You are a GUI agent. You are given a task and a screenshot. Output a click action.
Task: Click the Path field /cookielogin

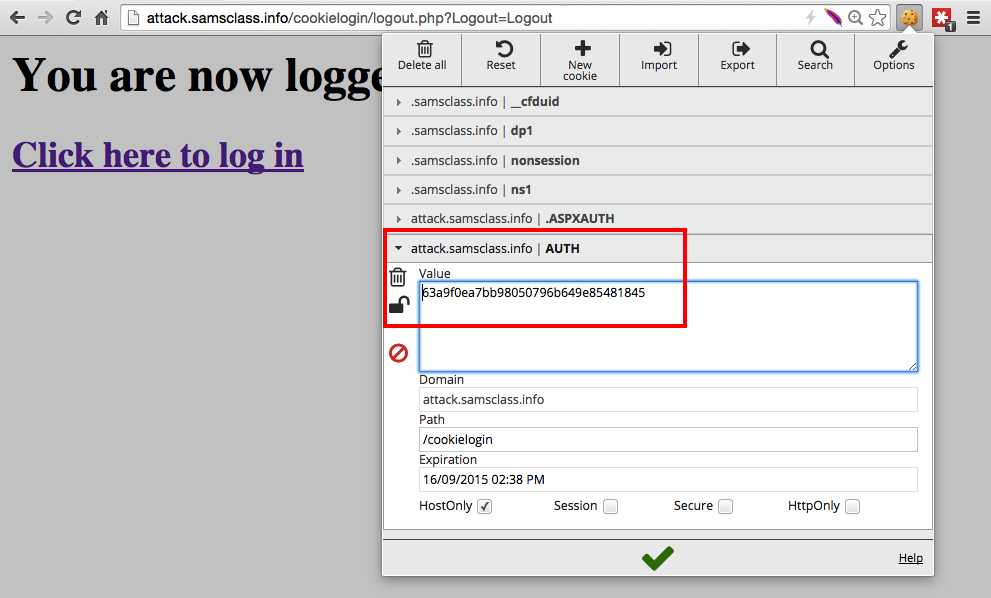668,439
